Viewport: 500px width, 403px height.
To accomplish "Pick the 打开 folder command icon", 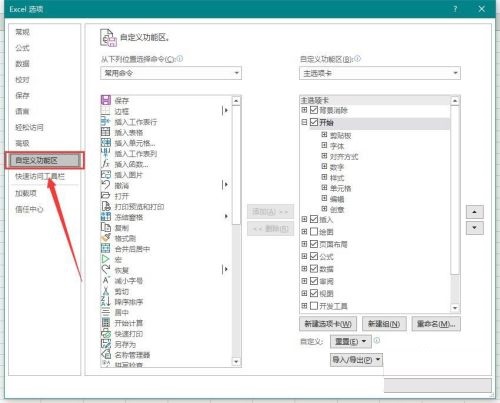I will [106, 196].
